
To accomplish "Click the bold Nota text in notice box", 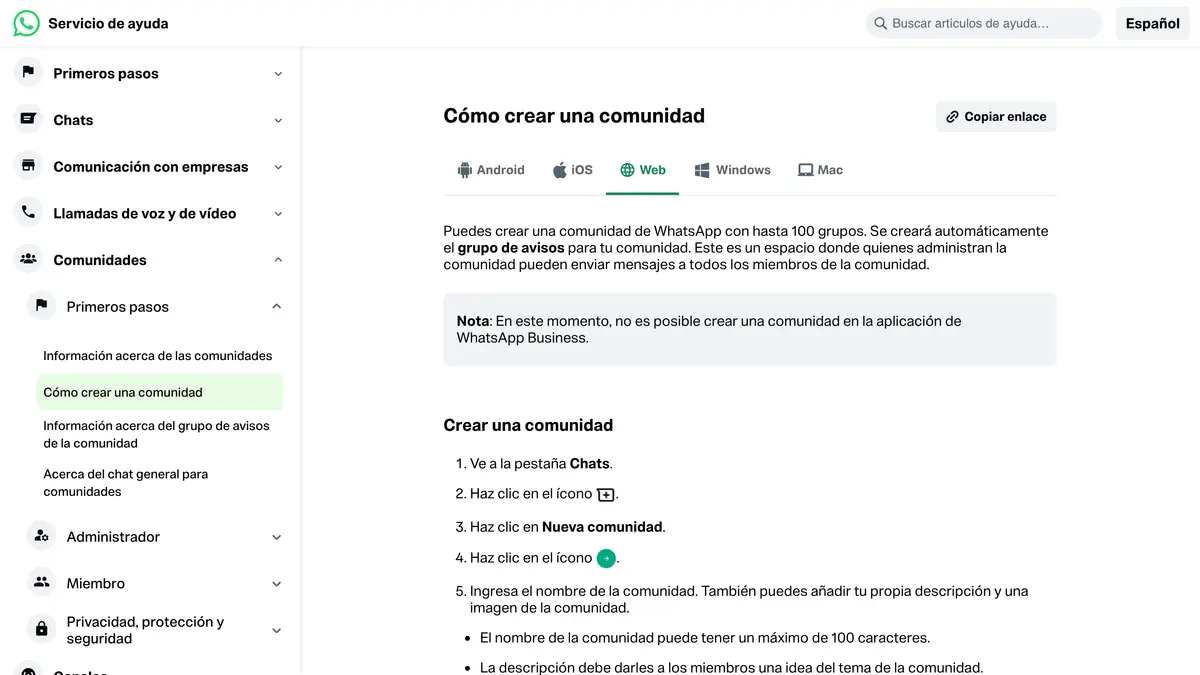I will point(473,321).
